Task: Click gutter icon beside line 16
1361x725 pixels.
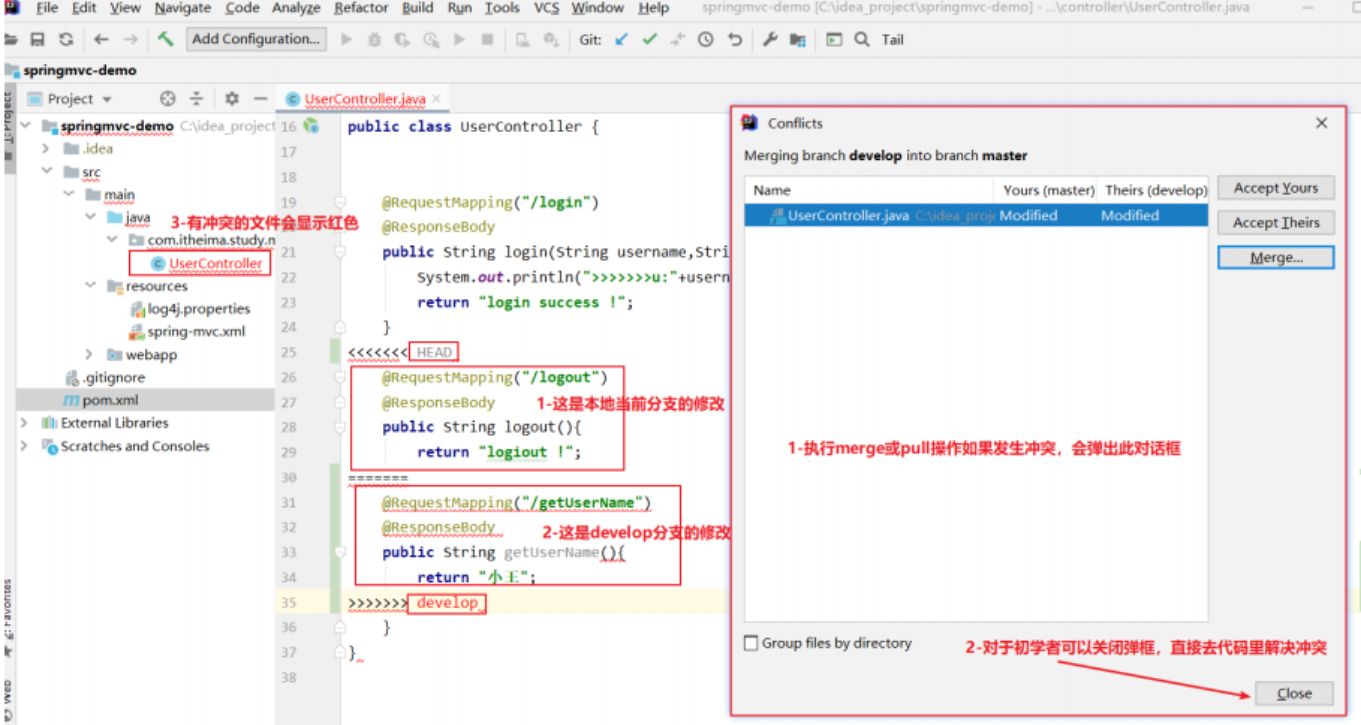Action: click(312, 126)
